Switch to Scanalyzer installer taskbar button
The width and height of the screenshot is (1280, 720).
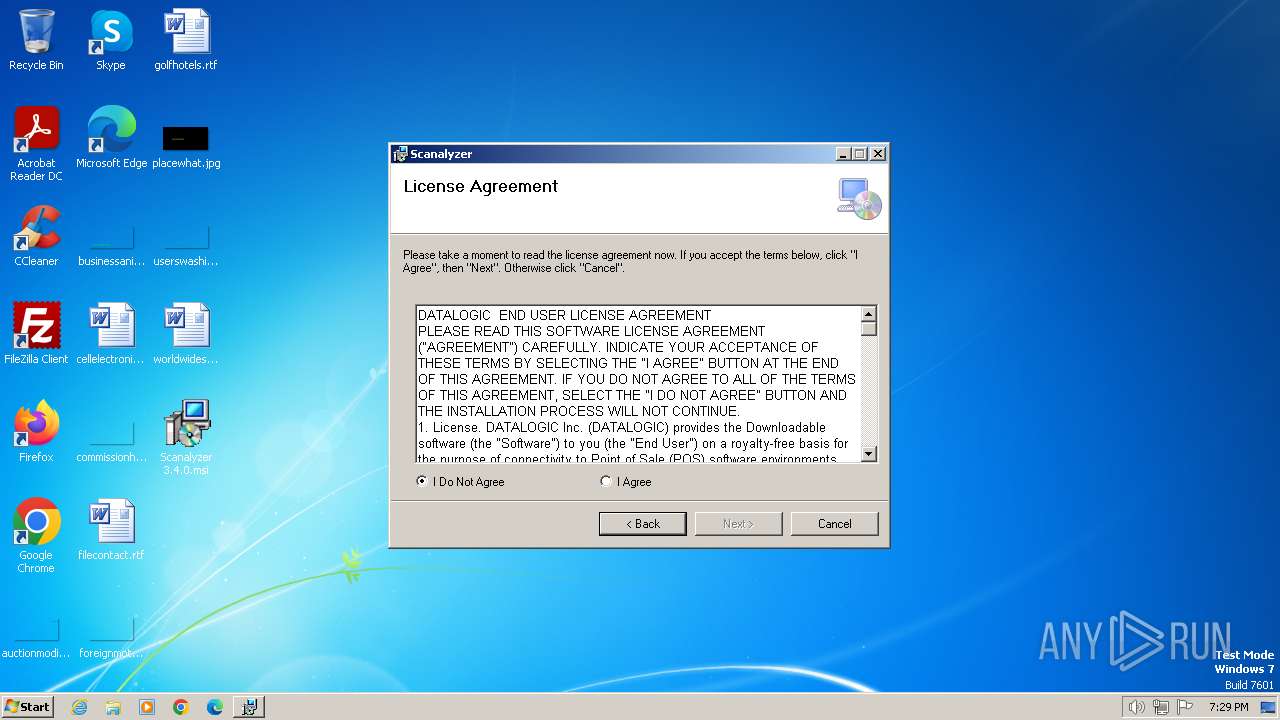click(x=249, y=707)
